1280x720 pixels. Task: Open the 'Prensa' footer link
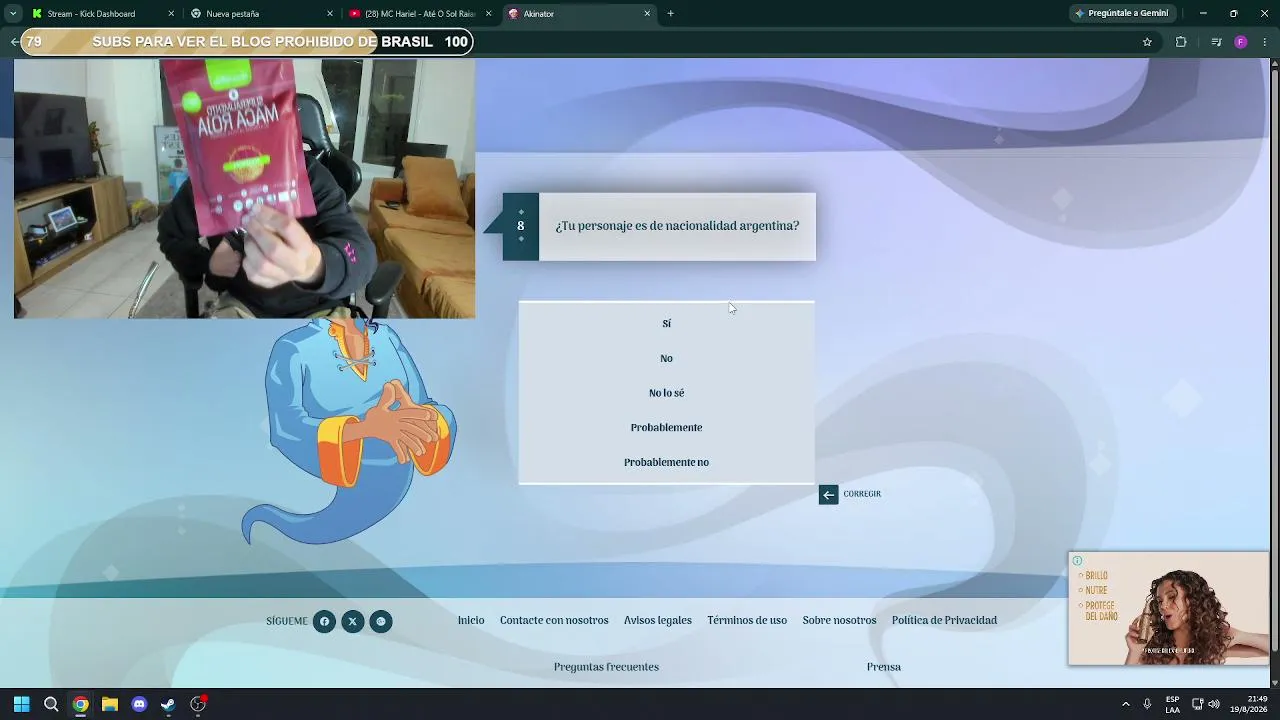pyautogui.click(x=884, y=667)
